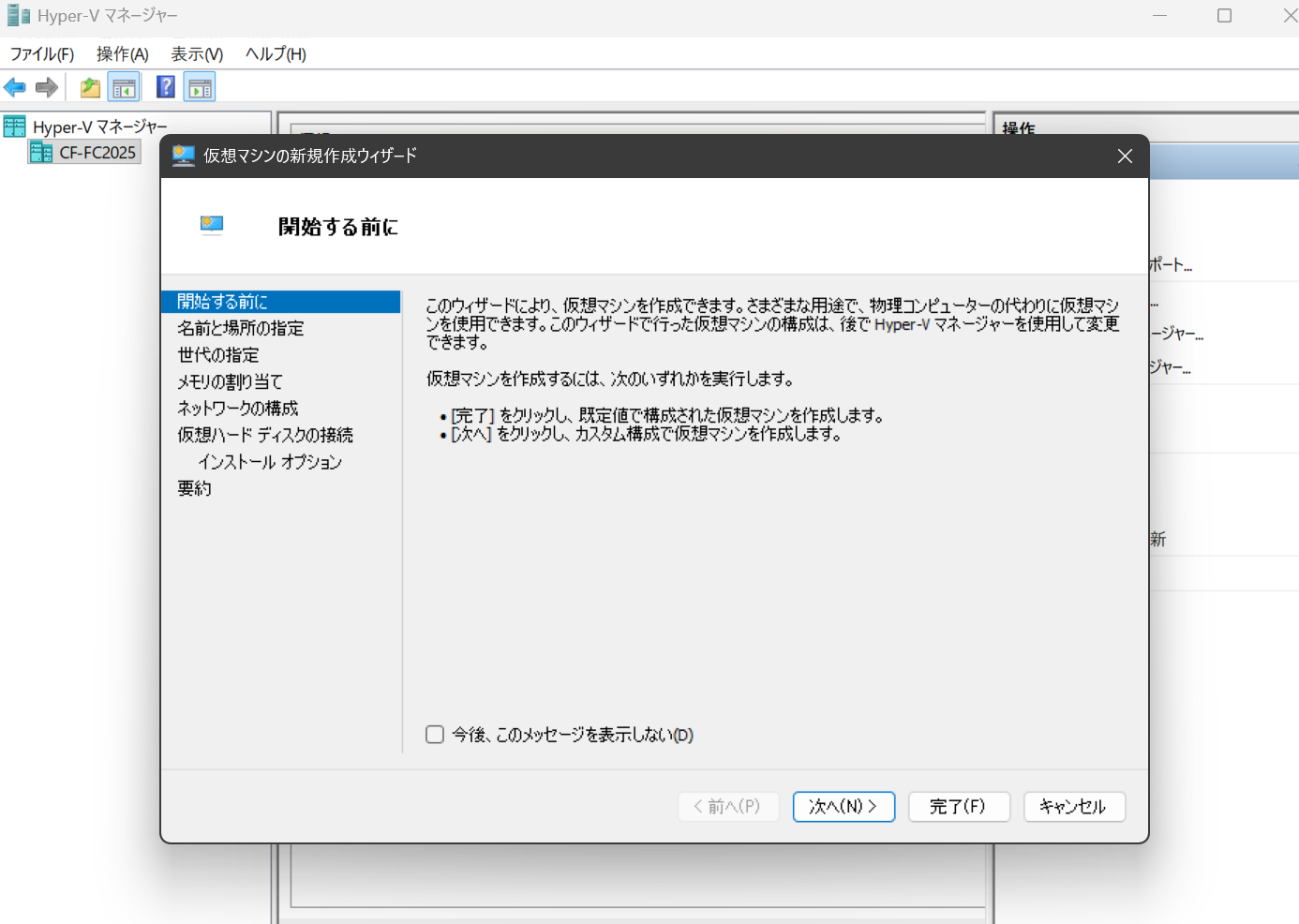Select the Hyper-V マネージャー root tree node
The height and width of the screenshot is (924, 1299).
pyautogui.click(x=99, y=127)
